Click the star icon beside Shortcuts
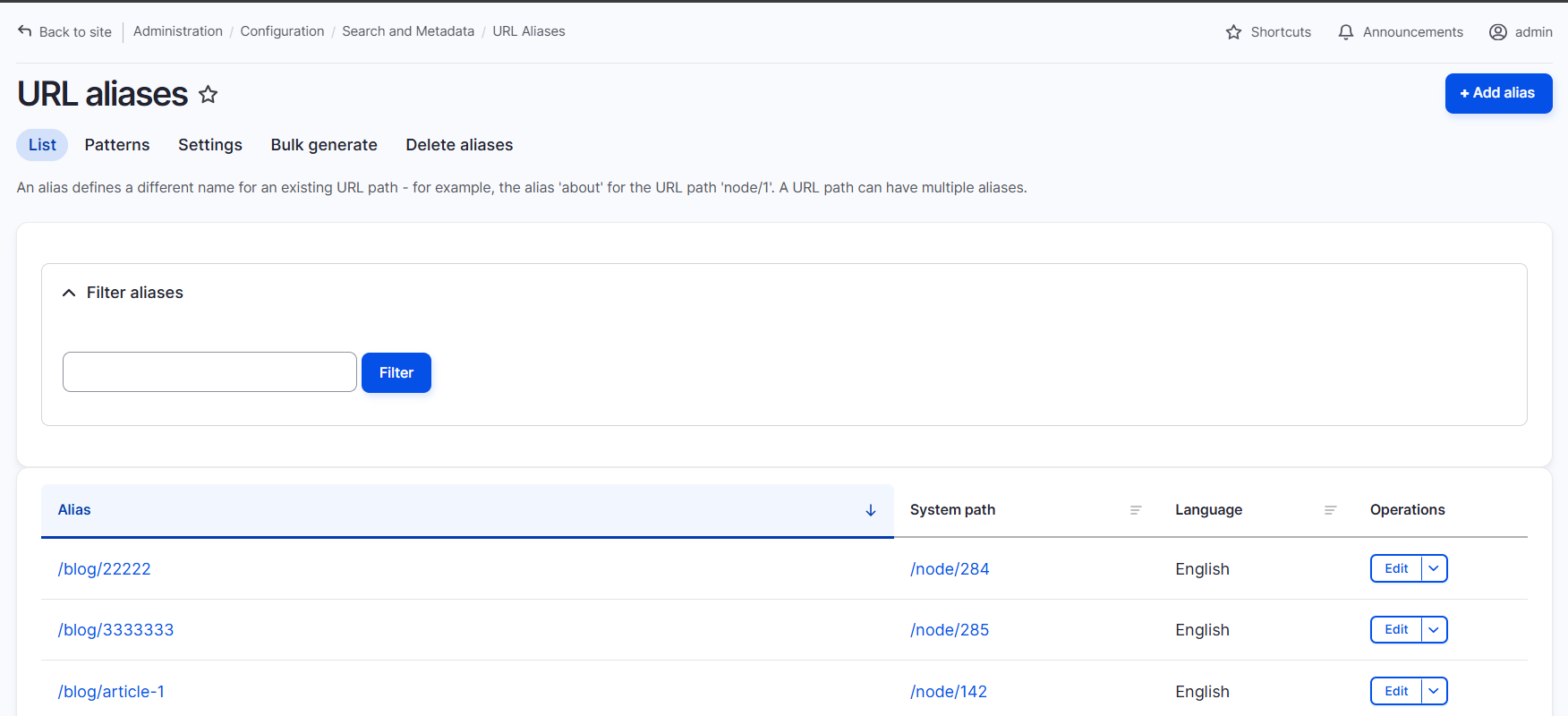Screen dimensions: 1568x716 click(x=1233, y=32)
